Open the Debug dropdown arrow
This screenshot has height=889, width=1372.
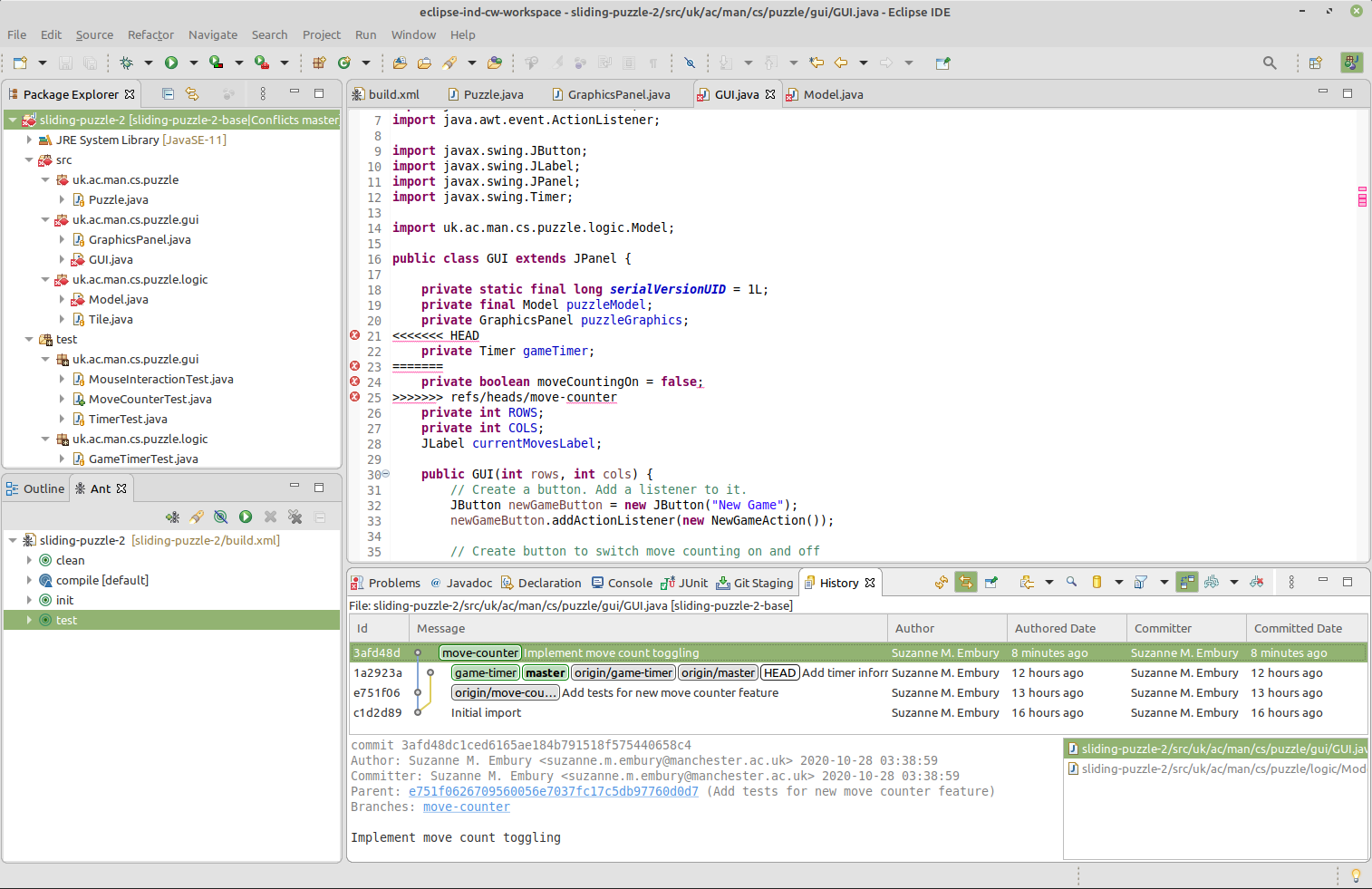148,63
